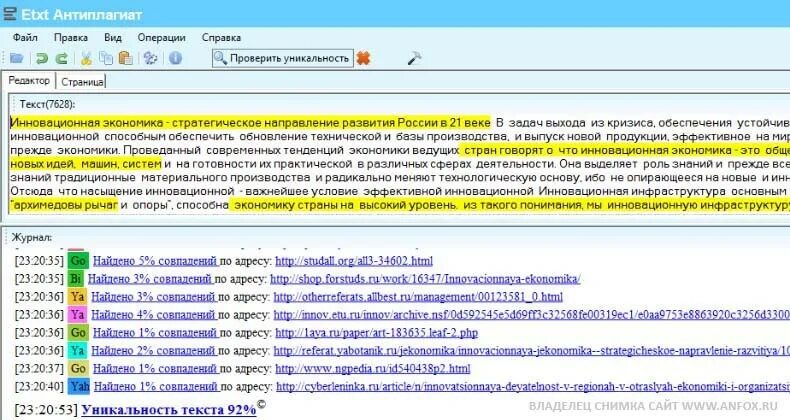Screen dimensions: 790x420
Task: Paste text using the clipboard icon
Action: point(125,58)
